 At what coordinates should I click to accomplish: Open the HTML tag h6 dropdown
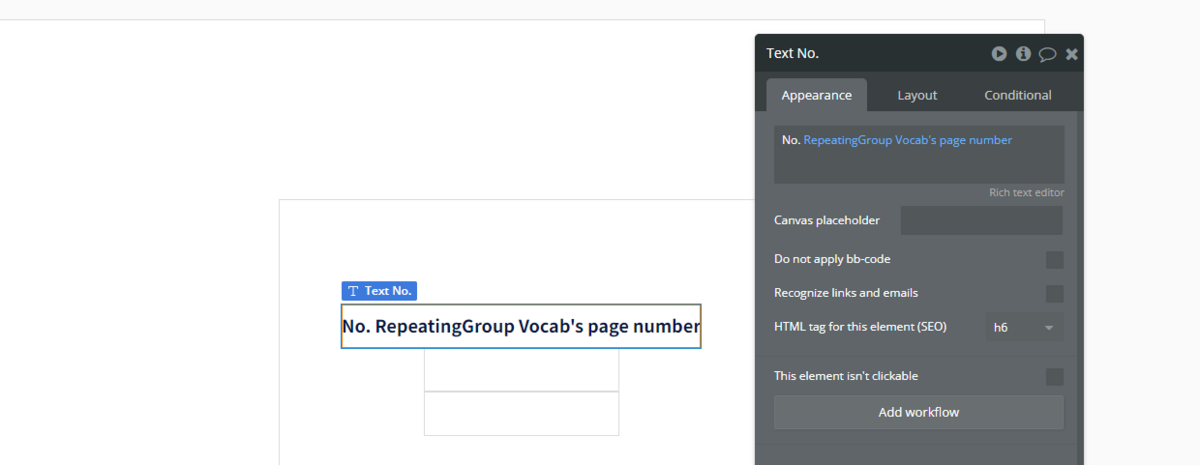click(1024, 327)
